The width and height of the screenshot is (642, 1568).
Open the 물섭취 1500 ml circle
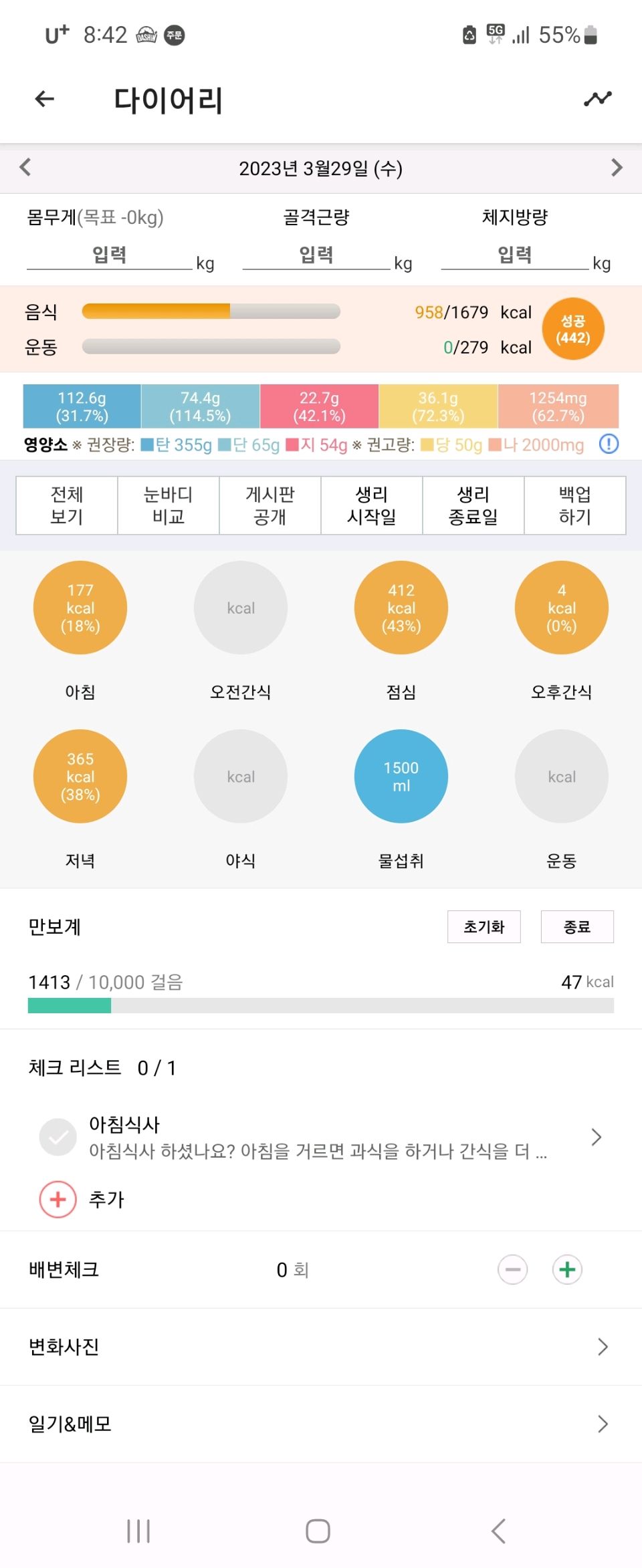[x=401, y=776]
